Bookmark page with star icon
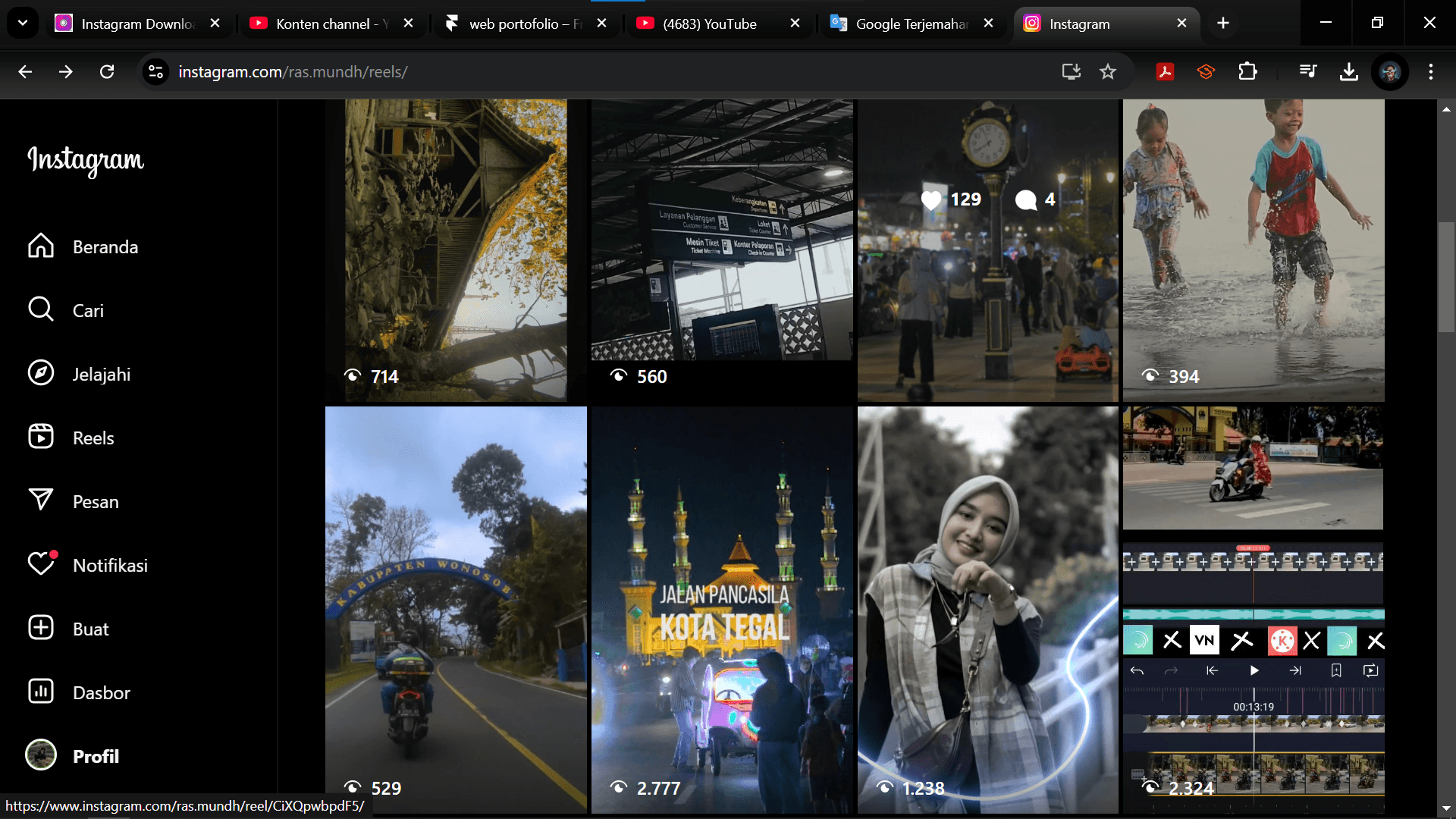1456x819 pixels. click(1108, 72)
